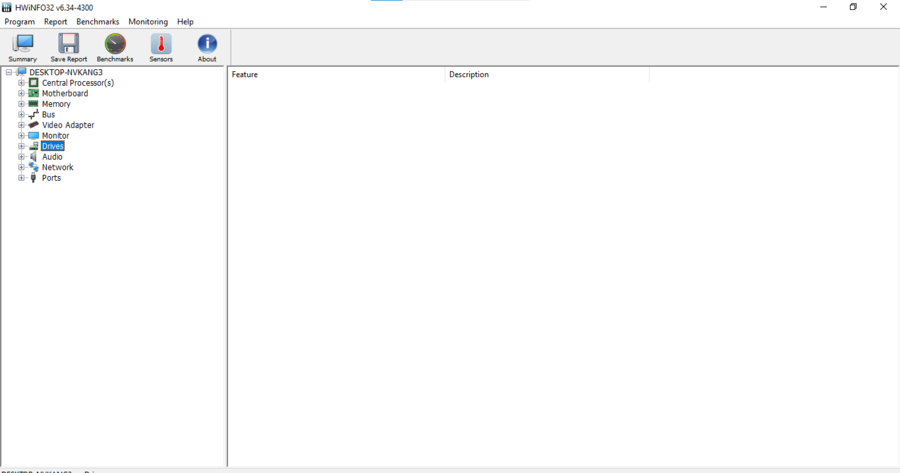Open the Sensors thermometer icon
Screen dimensions: 900x473
coord(161,44)
